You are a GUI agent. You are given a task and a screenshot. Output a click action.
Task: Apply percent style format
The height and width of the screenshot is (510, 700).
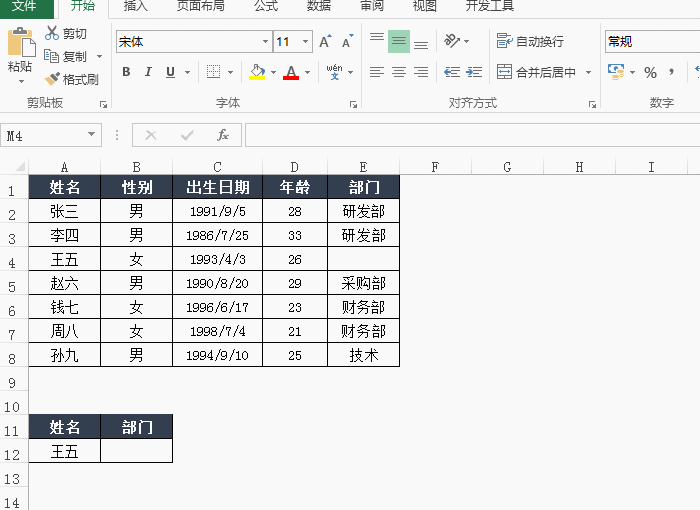coord(650,72)
